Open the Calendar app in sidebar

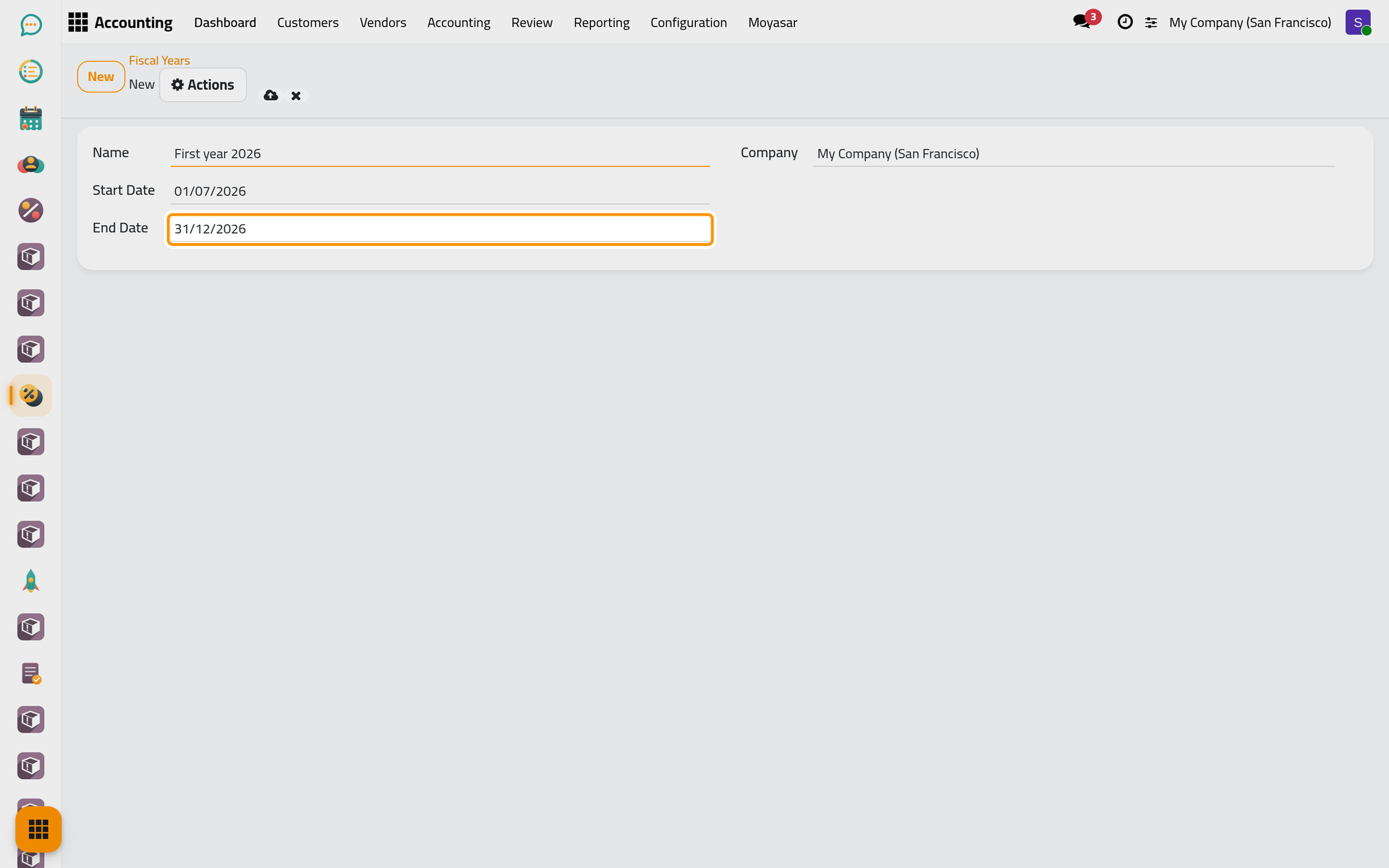[x=30, y=118]
